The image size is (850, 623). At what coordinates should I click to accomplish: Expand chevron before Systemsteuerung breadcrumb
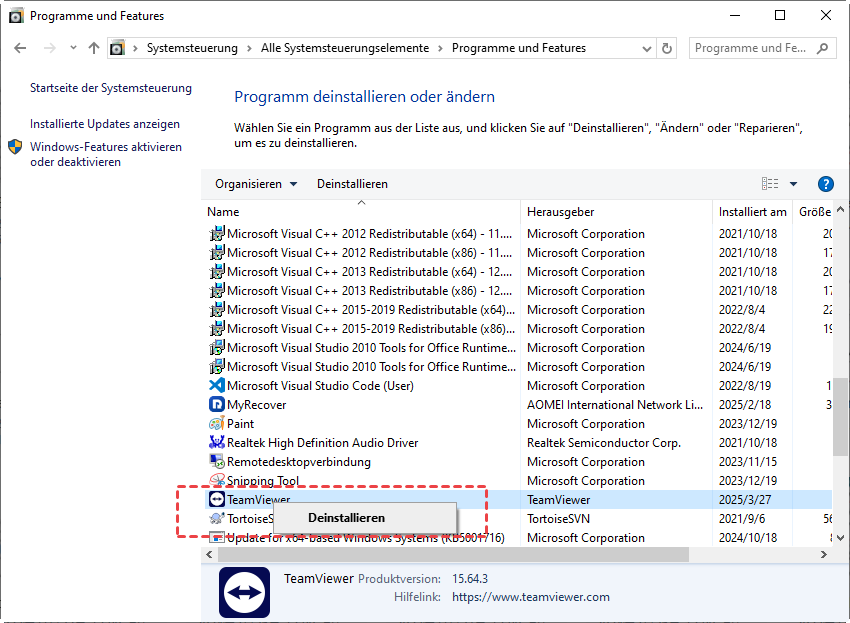tap(136, 48)
